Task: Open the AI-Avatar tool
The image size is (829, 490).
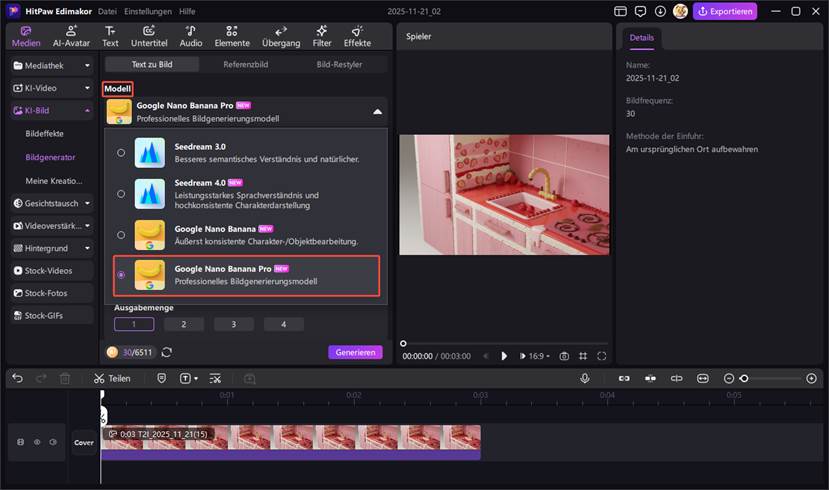Action: point(71,37)
